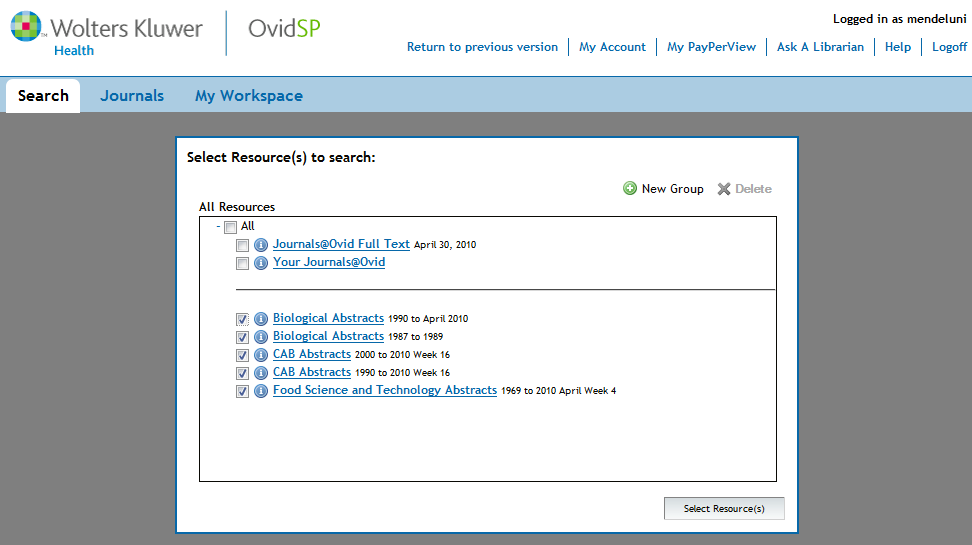Click 'All Resources' heading text
Screen dimensions: 972x545
coord(237,206)
